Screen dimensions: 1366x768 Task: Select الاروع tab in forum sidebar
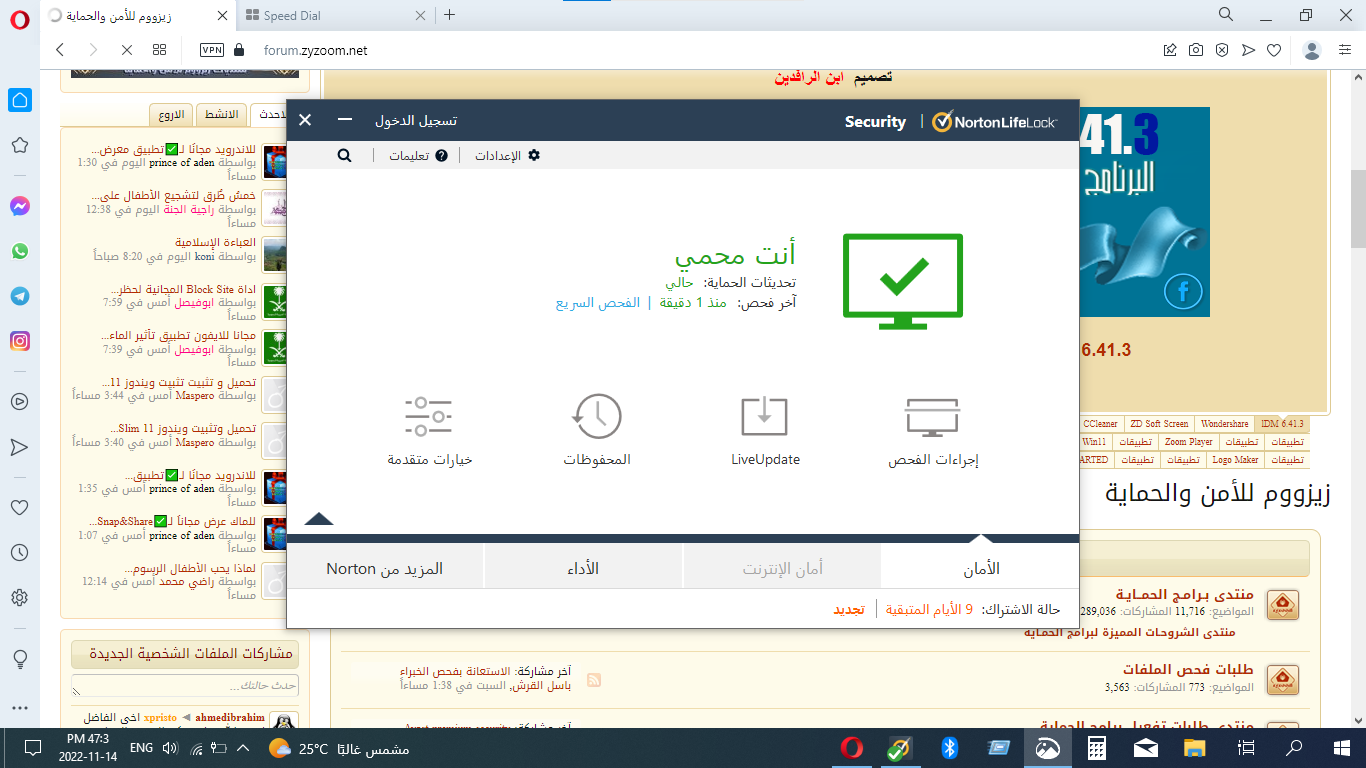[x=171, y=115]
